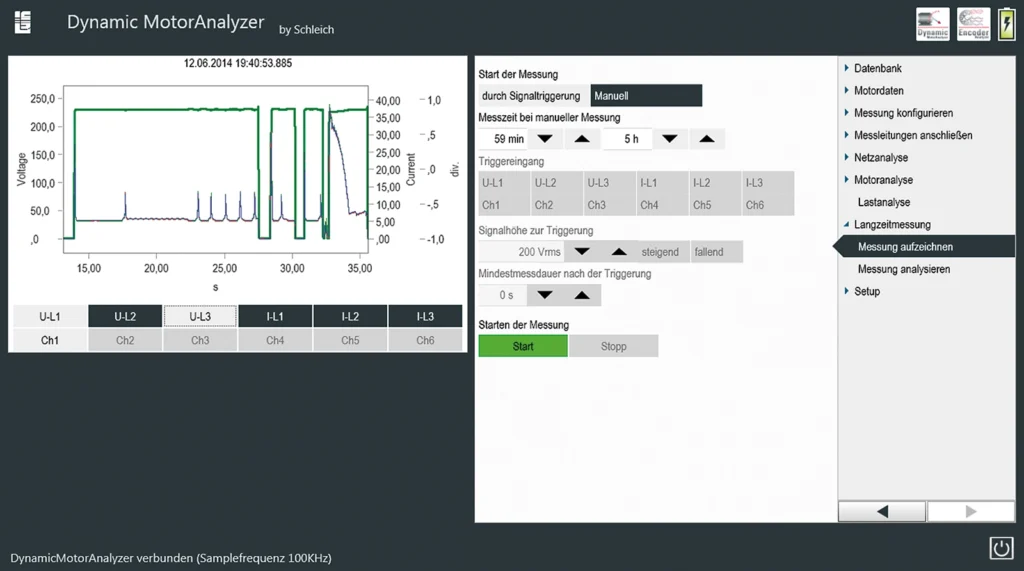Image resolution: width=1024 pixels, height=571 pixels.
Task: Go back with the left arrow button
Action: 881,512
